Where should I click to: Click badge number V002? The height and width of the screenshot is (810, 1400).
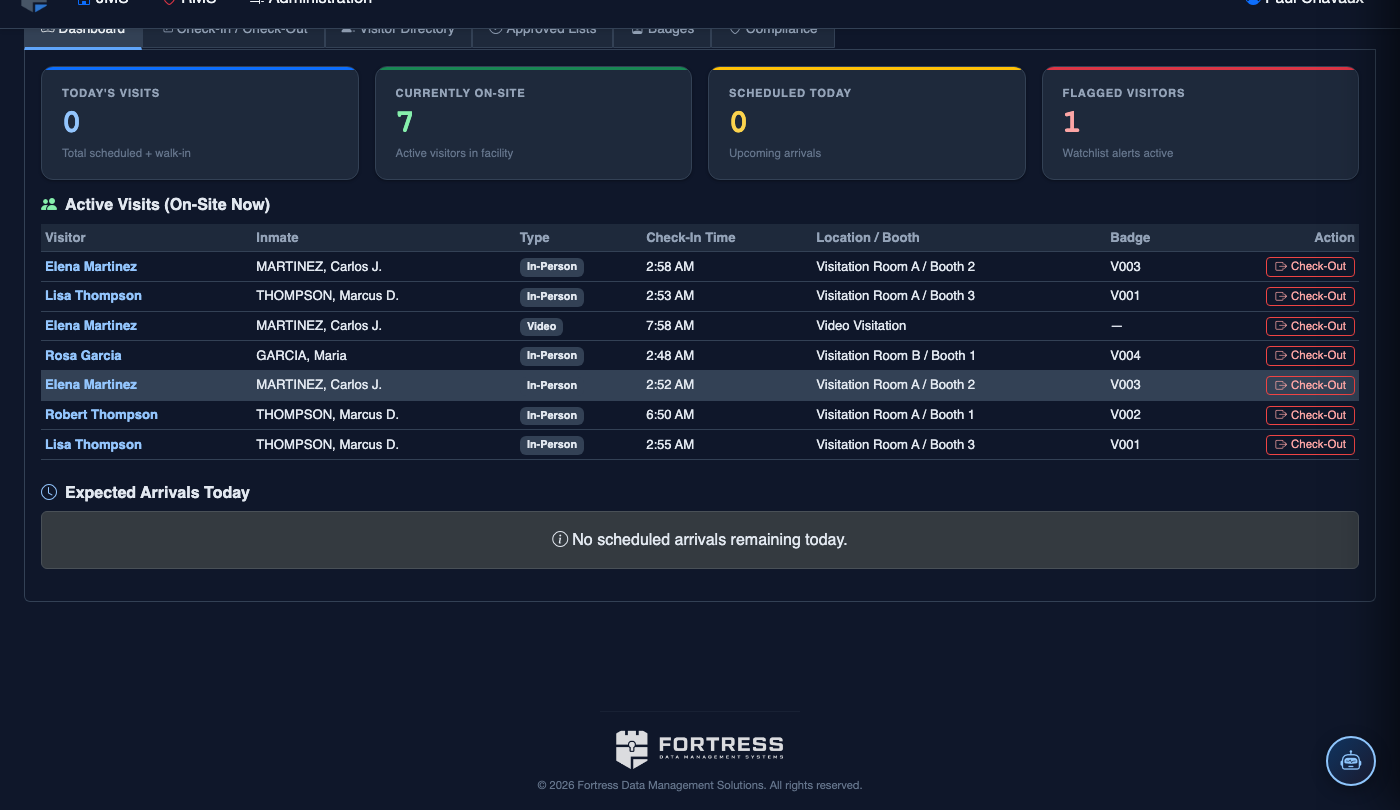tap(1125, 414)
